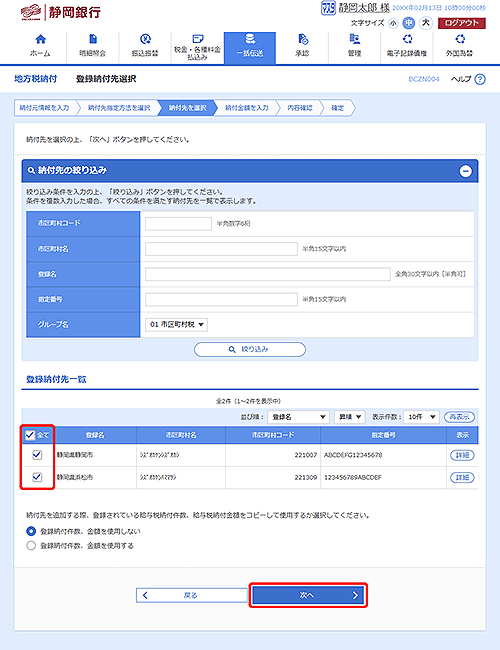Screen dimensions: 500x650
Task: Open the 承認 approval icon
Action: (303, 39)
